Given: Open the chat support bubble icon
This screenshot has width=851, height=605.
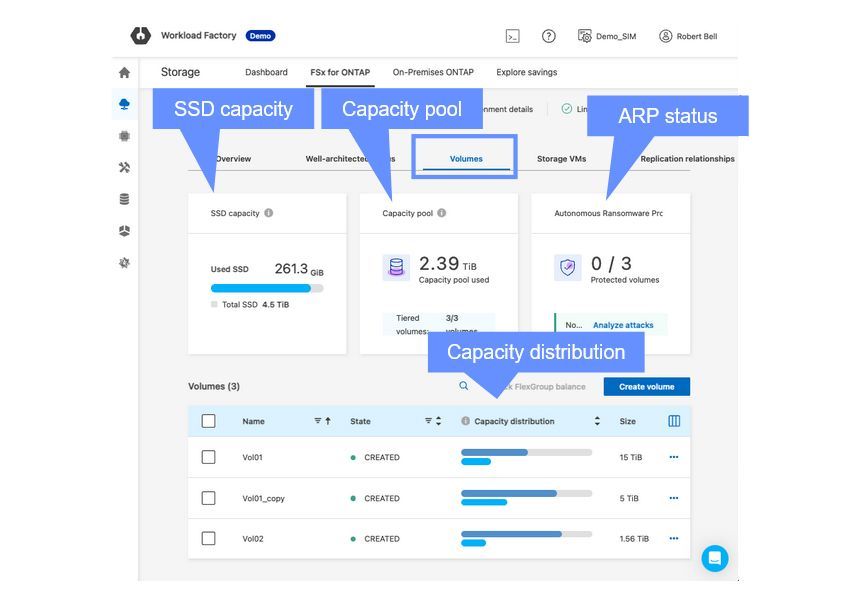Looking at the screenshot, I should click(x=715, y=558).
